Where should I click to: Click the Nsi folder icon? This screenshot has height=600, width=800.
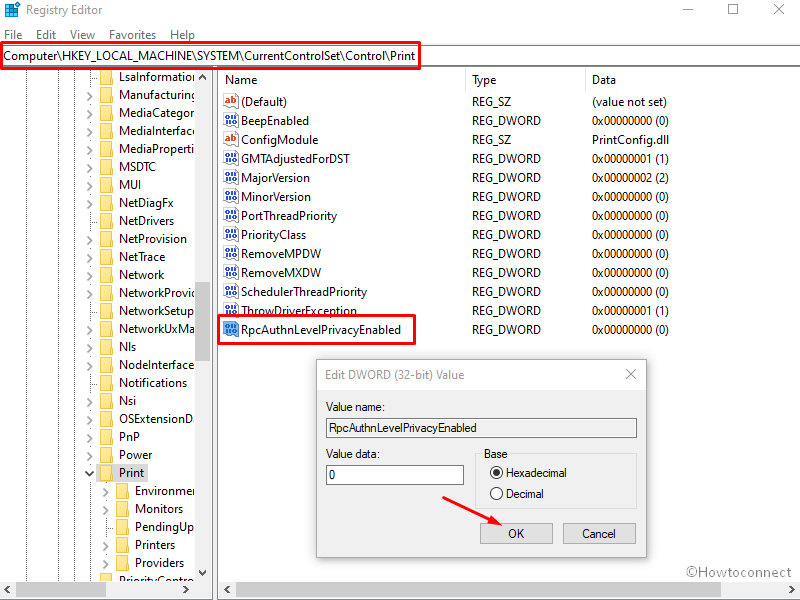click(x=106, y=401)
